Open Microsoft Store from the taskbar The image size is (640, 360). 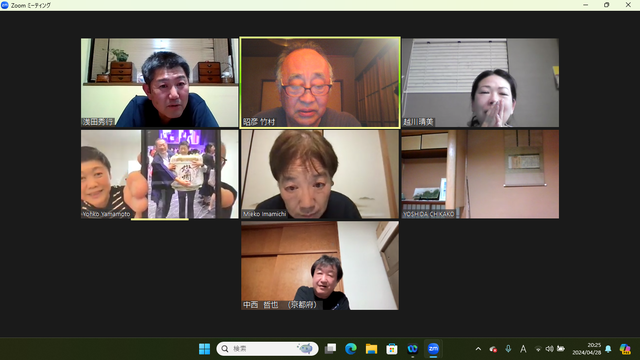click(x=392, y=349)
